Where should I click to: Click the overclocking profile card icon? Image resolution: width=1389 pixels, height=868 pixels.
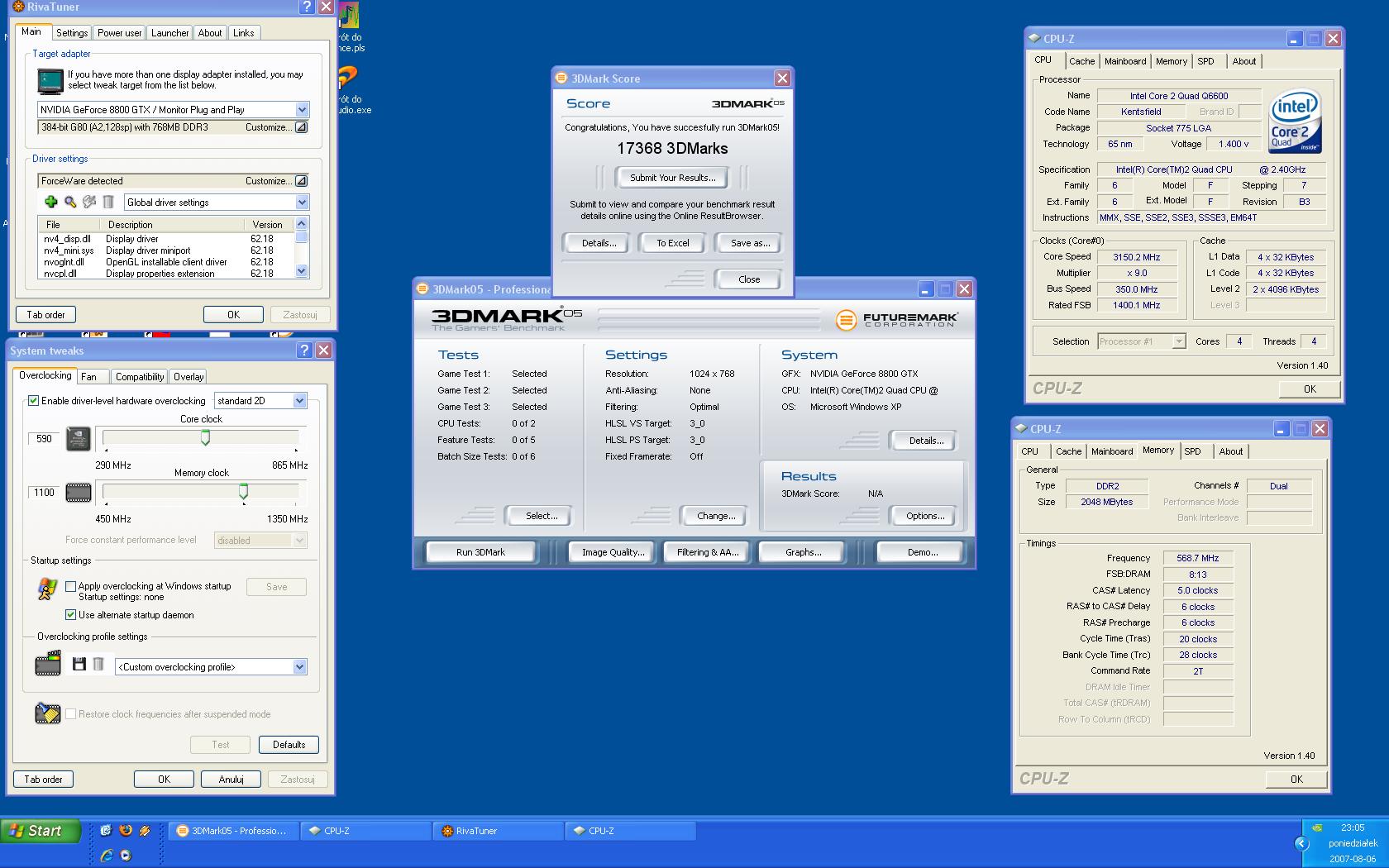[49, 663]
